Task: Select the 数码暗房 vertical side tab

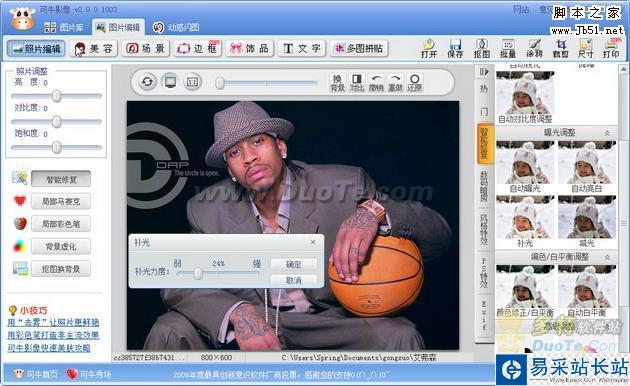Action: [x=484, y=186]
